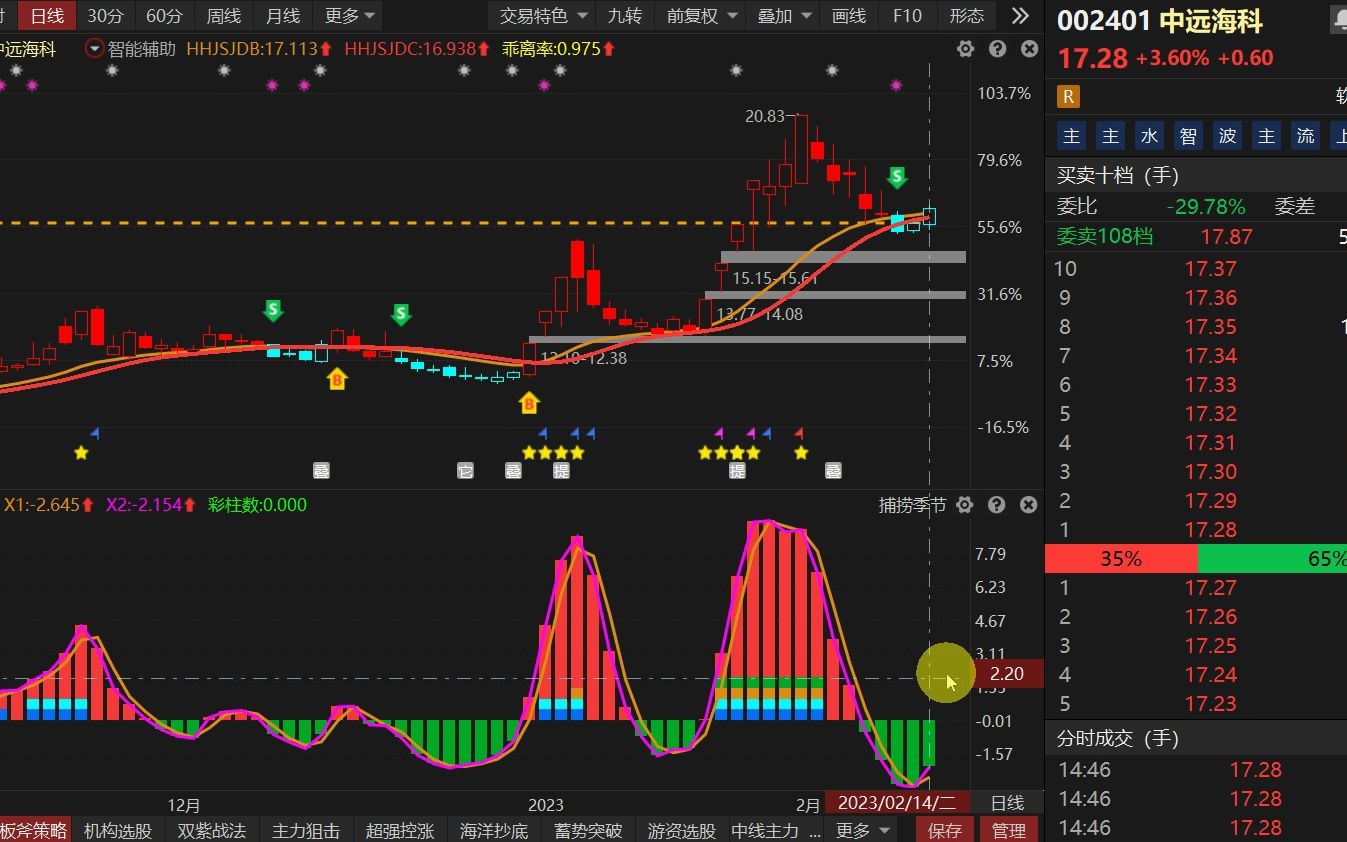Image resolution: width=1347 pixels, height=842 pixels.
Task: Click the 画线 drawing tool button
Action: [x=850, y=16]
